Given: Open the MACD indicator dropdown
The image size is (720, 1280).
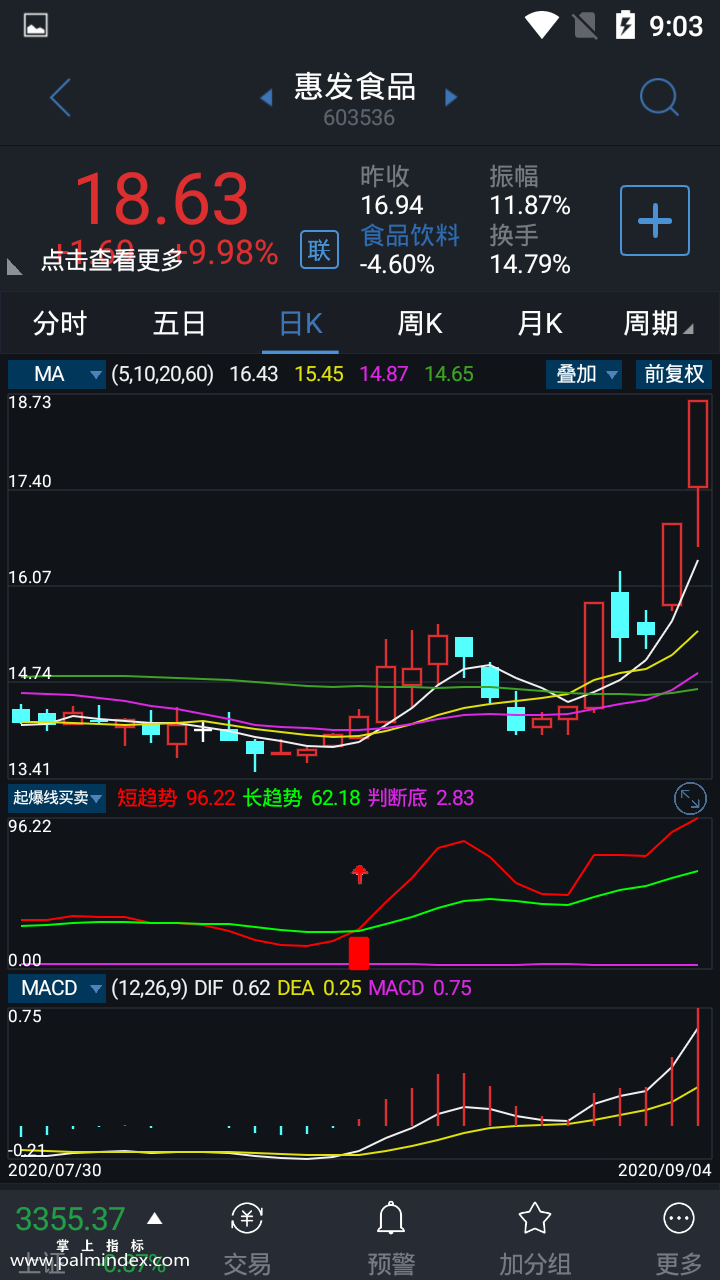Looking at the screenshot, I should [x=57, y=988].
